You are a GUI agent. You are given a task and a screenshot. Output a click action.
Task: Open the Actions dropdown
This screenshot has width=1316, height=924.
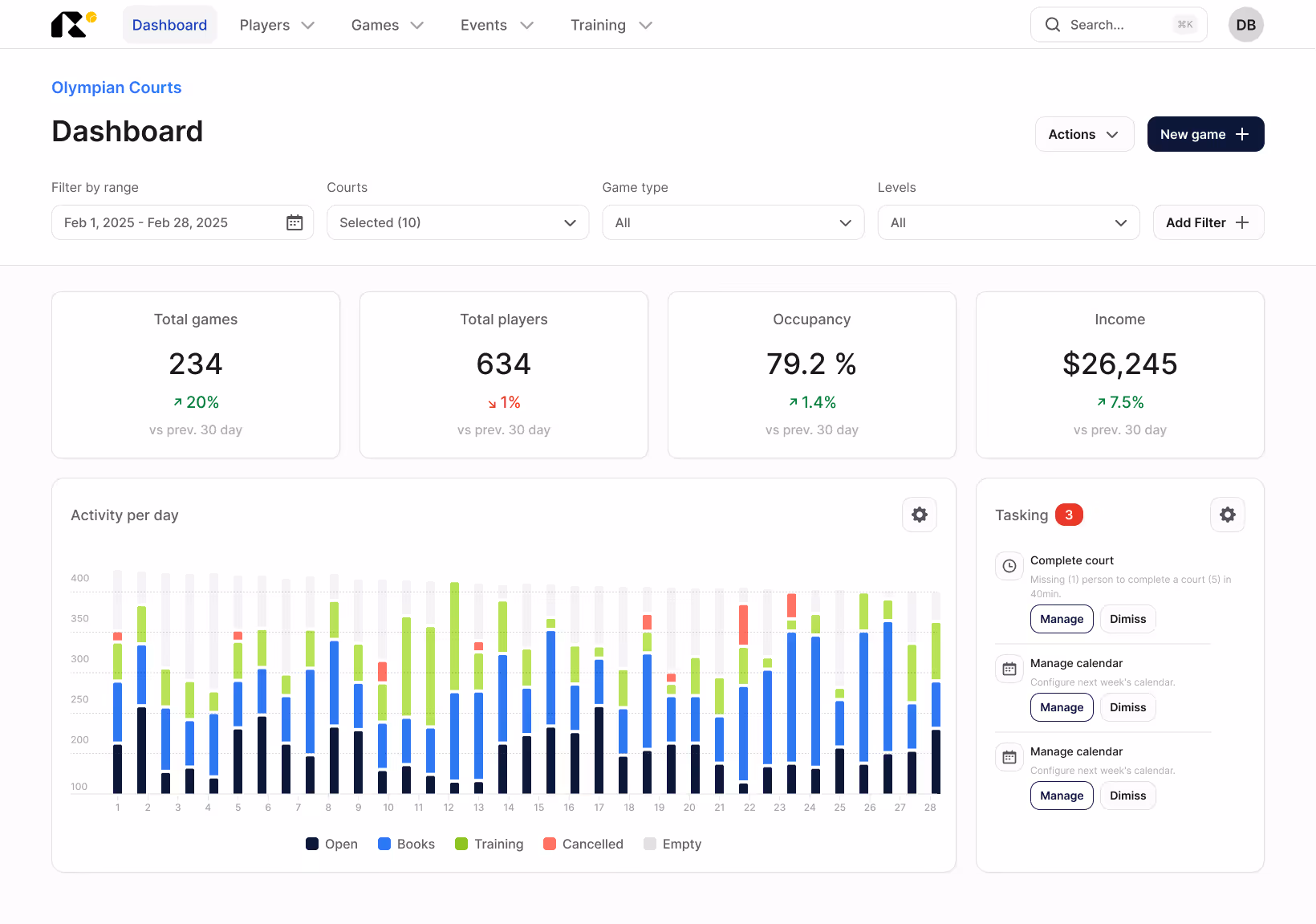[x=1083, y=134]
